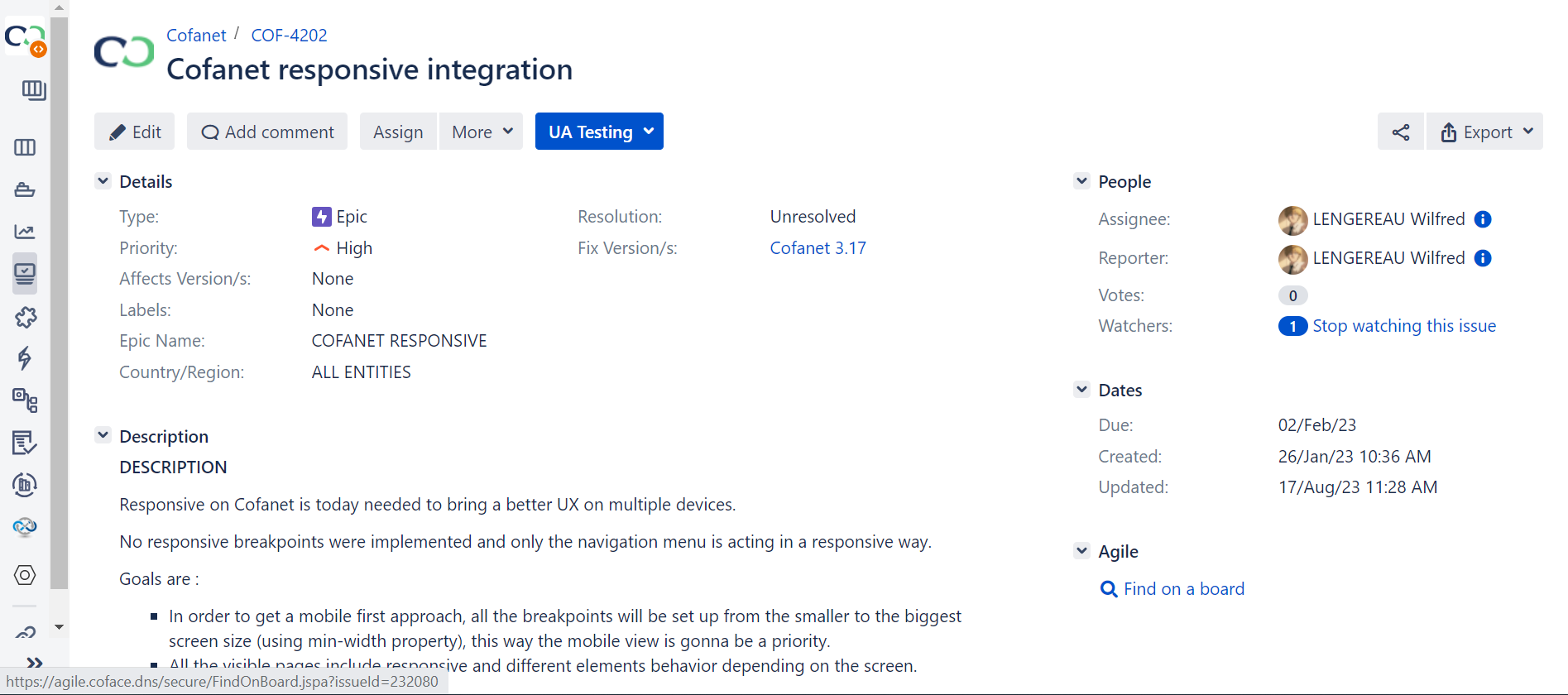Open the board columns icon in sidebar

point(25,147)
